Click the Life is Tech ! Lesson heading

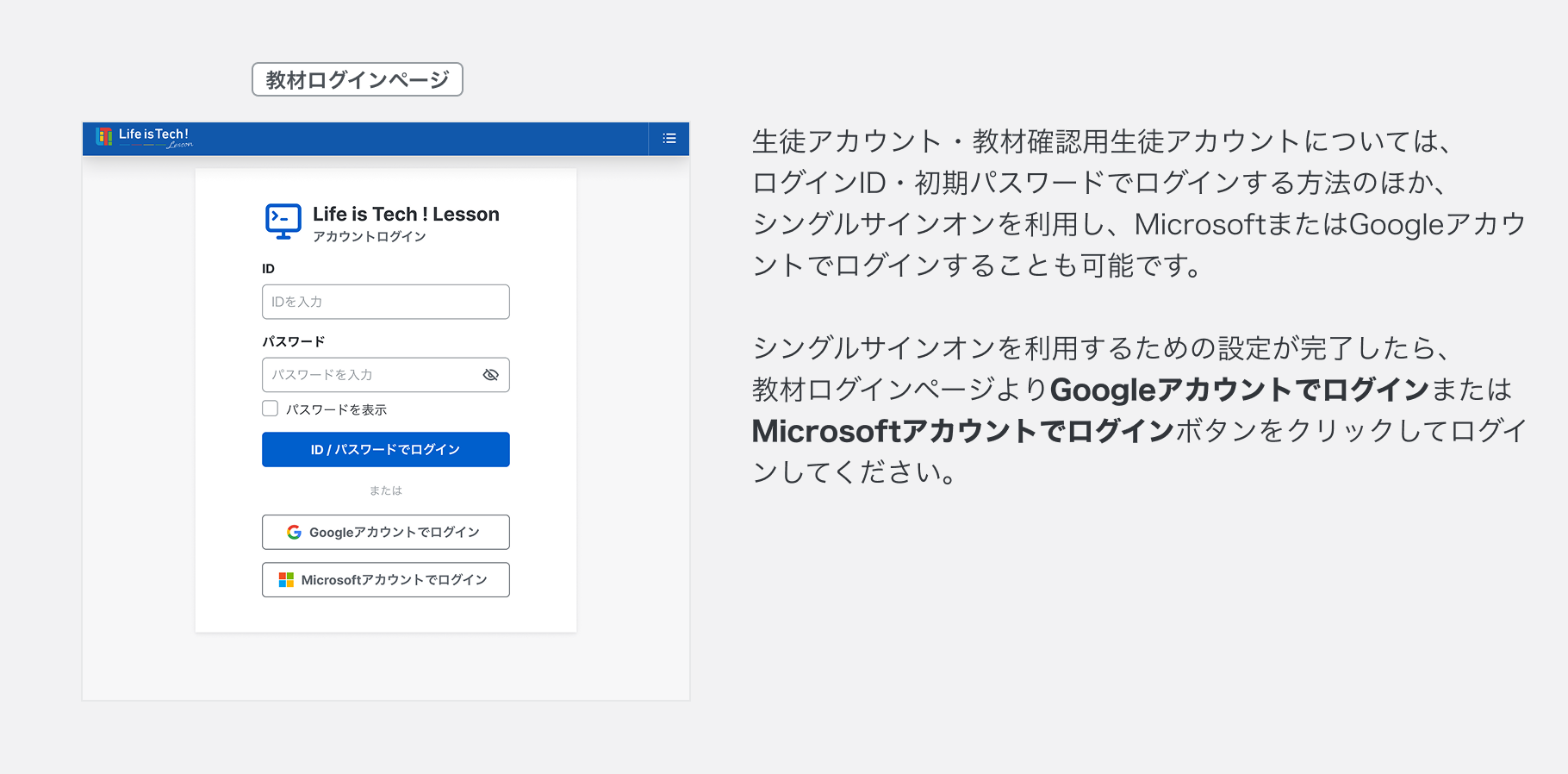pos(406,214)
